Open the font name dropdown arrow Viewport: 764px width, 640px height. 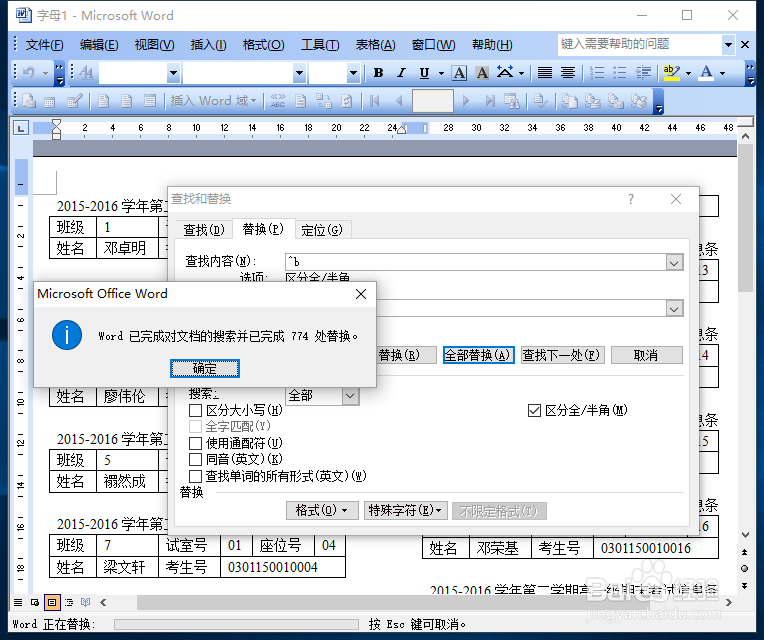pyautogui.click(x=299, y=74)
